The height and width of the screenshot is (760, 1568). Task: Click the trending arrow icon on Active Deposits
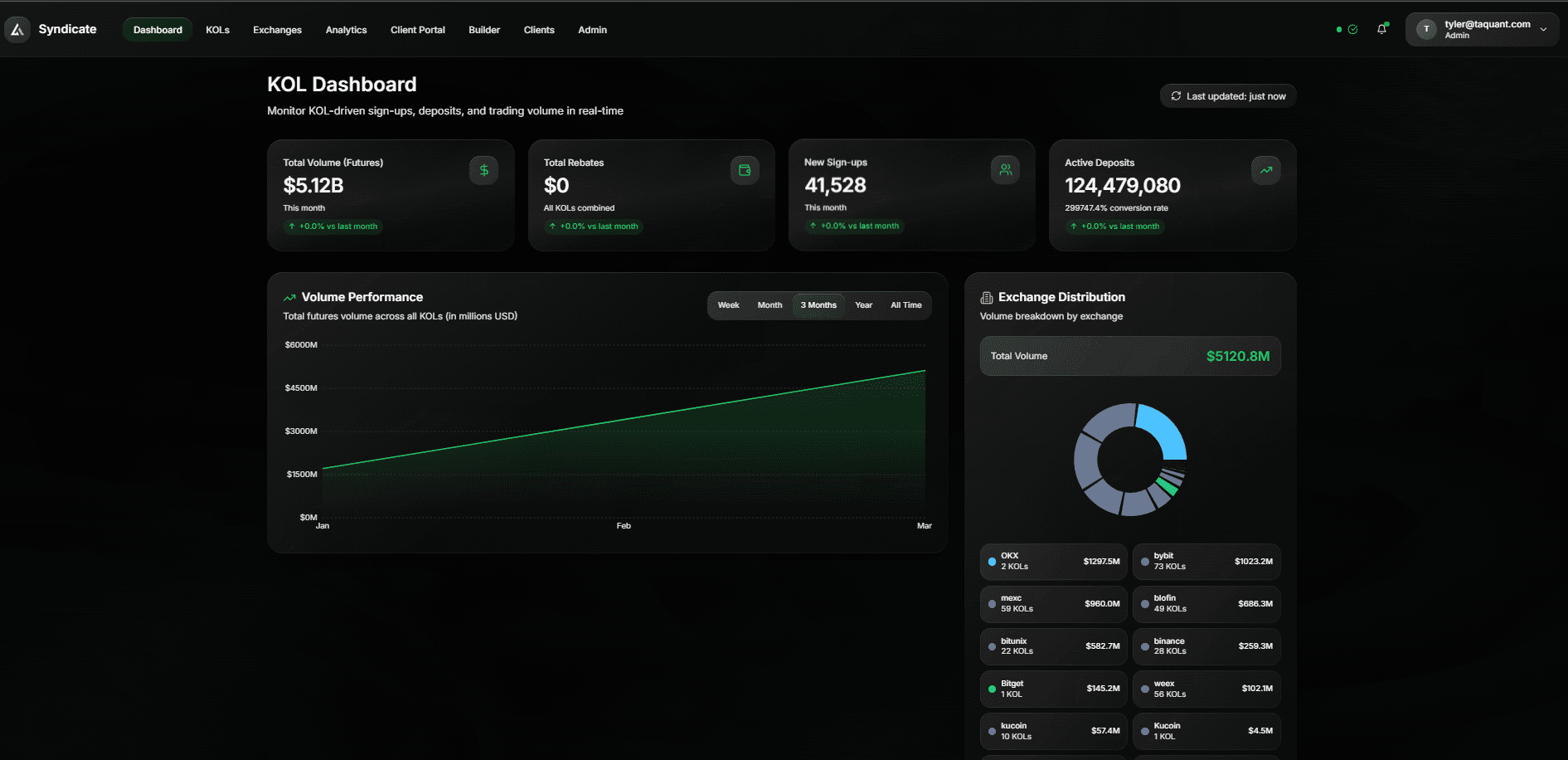[x=1265, y=169]
